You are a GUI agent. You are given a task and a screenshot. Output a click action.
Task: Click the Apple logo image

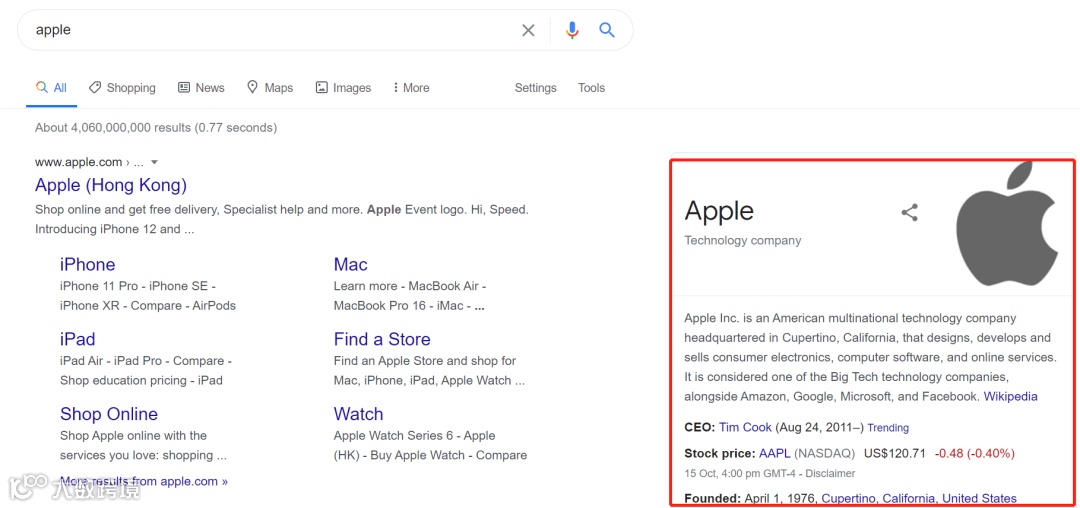click(x=1006, y=224)
